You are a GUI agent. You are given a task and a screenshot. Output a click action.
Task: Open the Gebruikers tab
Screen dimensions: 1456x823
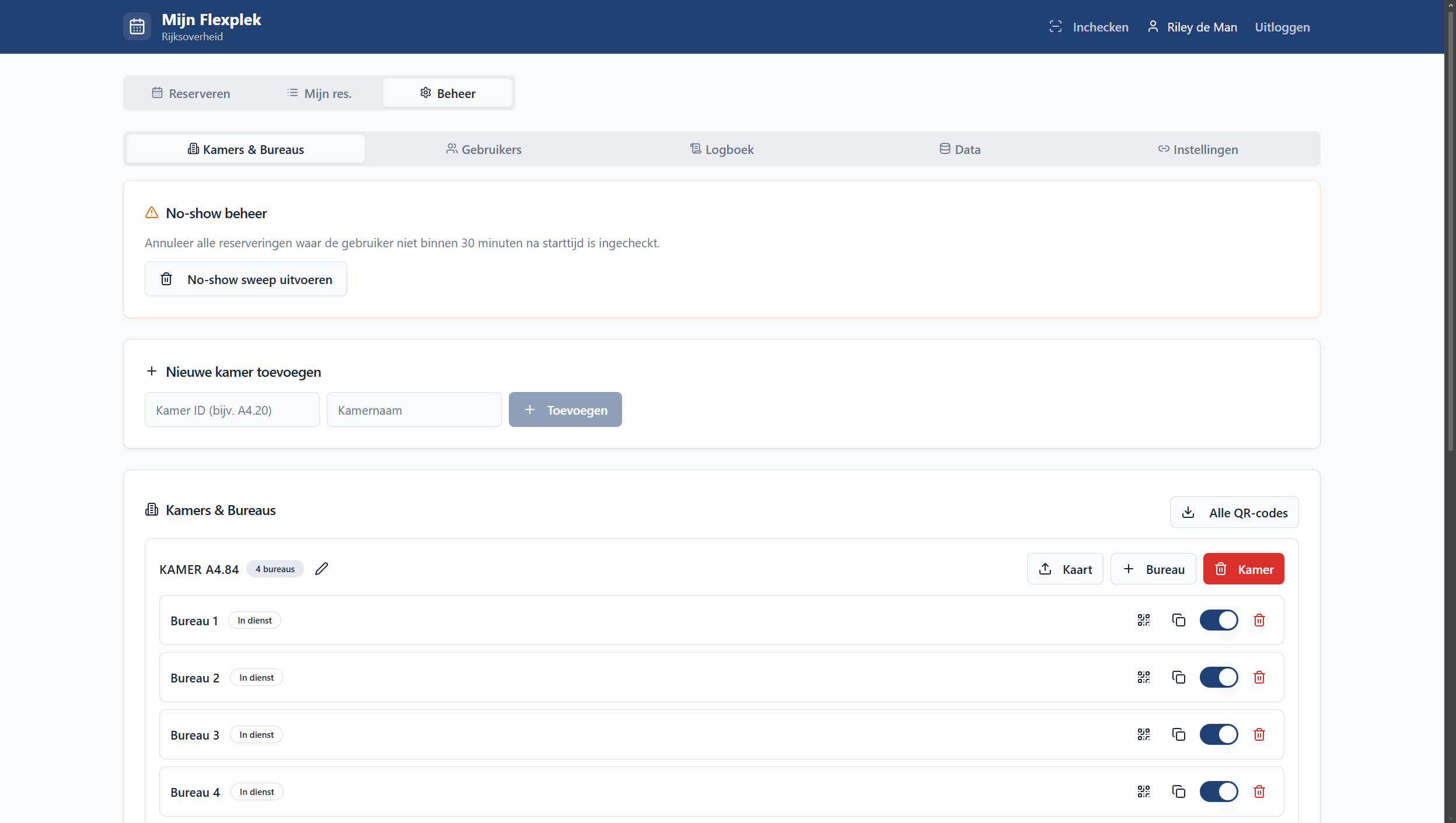pyautogui.click(x=484, y=149)
